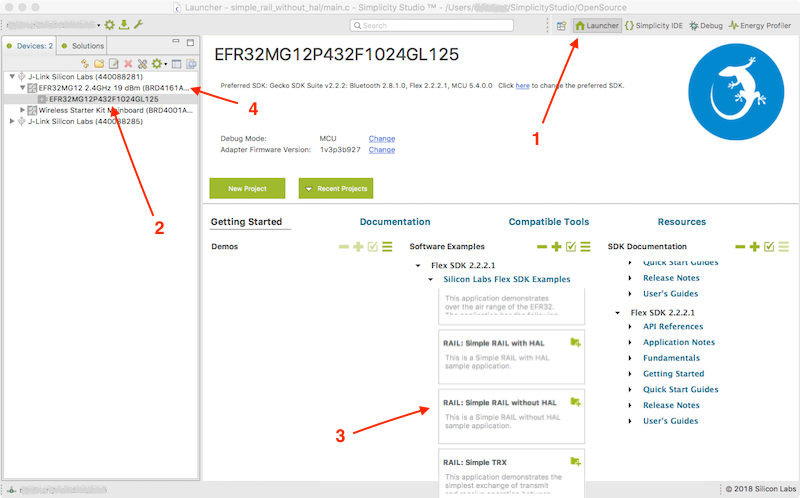Expand all Software Examples with the plus icon
This screenshot has width=800, height=498.
pyautogui.click(x=556, y=247)
